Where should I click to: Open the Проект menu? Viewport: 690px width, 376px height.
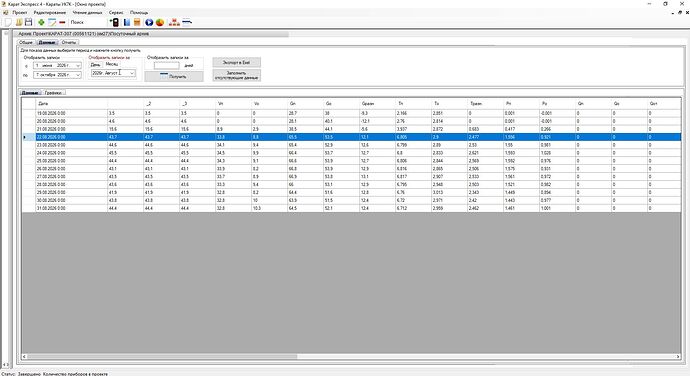20,12
